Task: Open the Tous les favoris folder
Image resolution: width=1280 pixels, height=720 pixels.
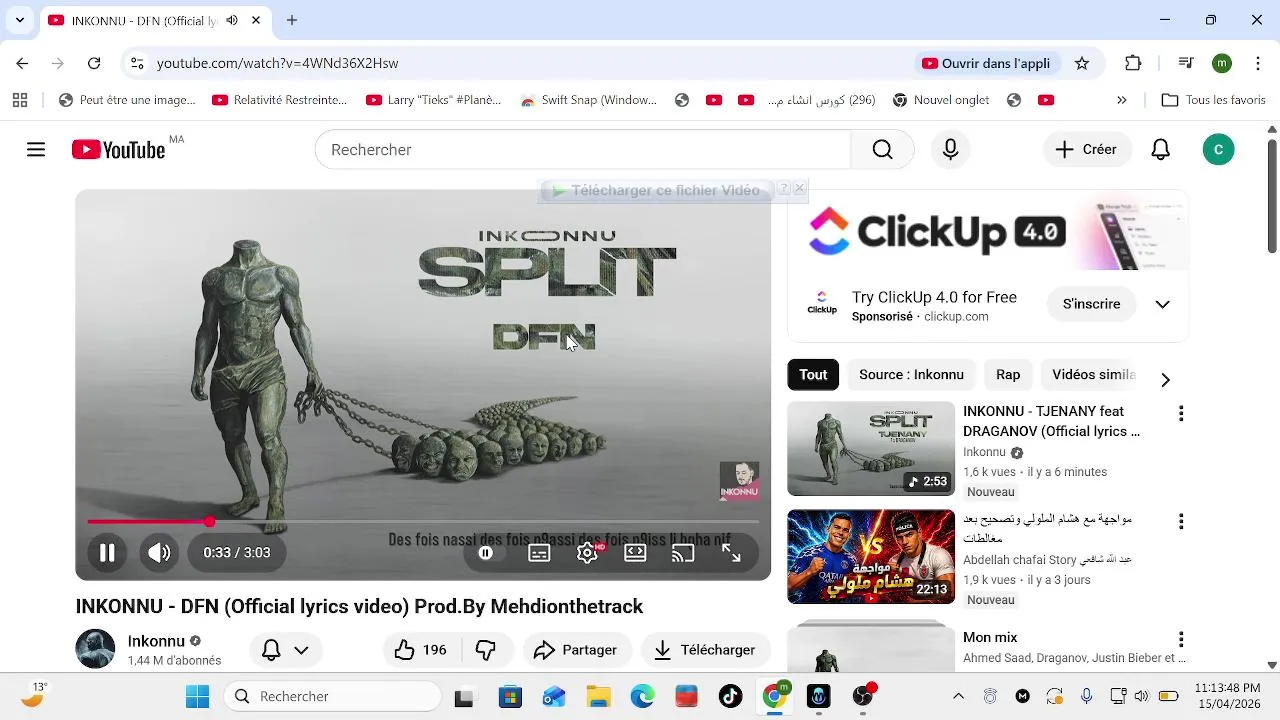Action: [1214, 100]
